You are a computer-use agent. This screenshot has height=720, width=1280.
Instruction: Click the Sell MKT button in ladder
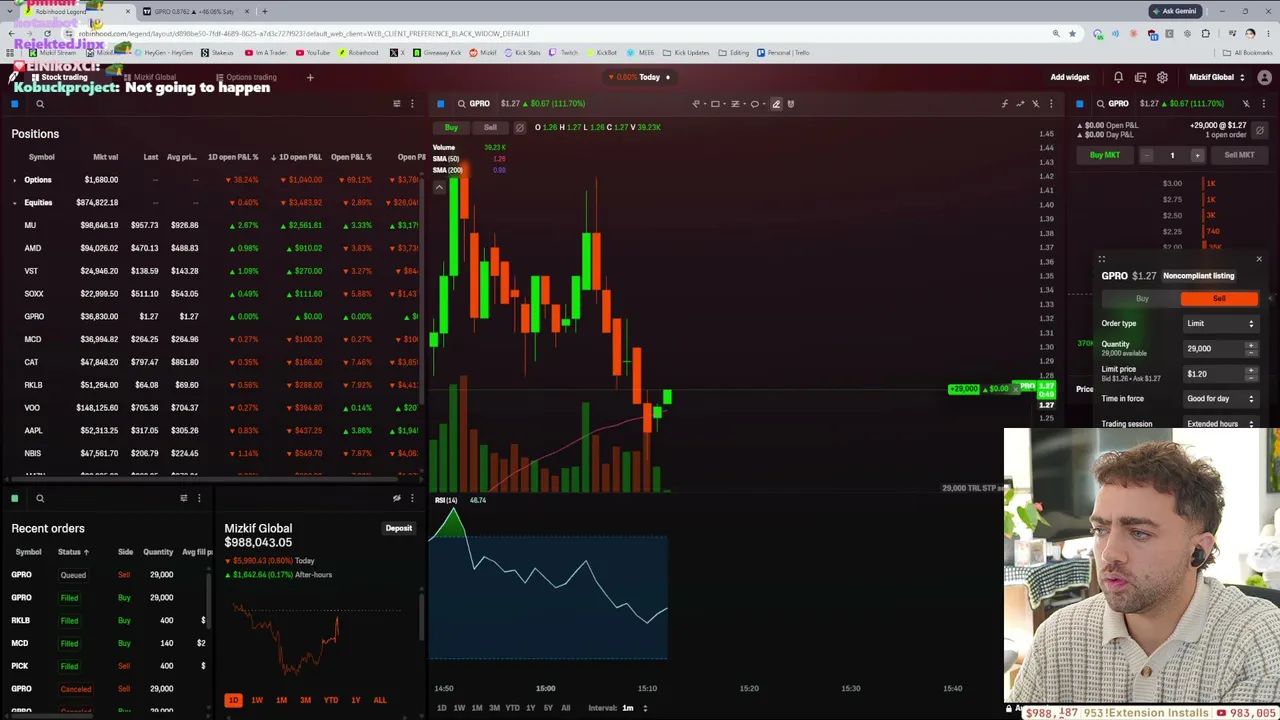tap(1239, 155)
